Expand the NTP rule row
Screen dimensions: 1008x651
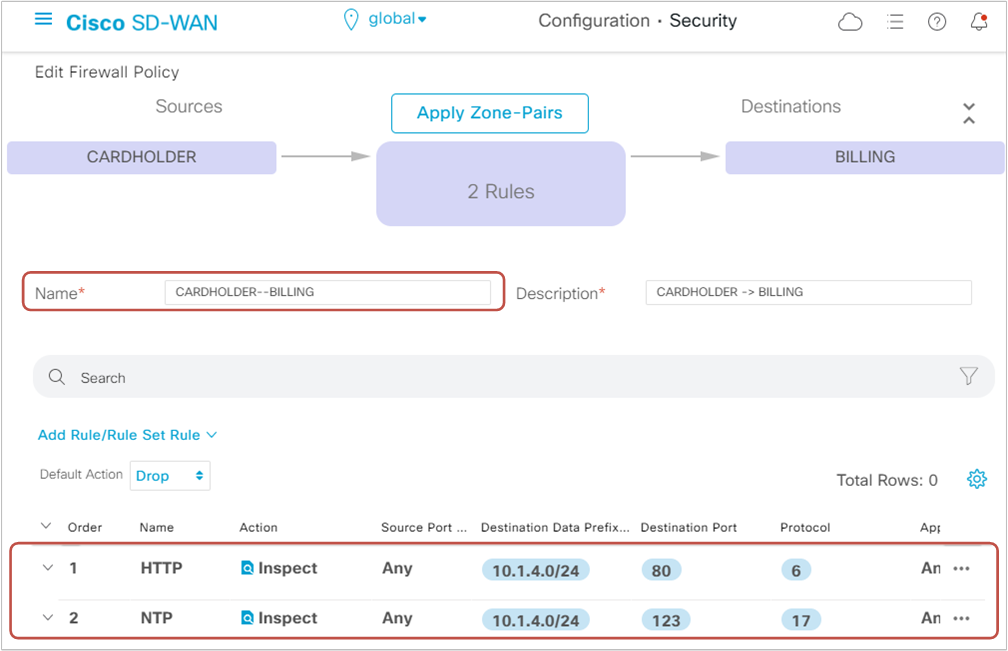coord(47,618)
